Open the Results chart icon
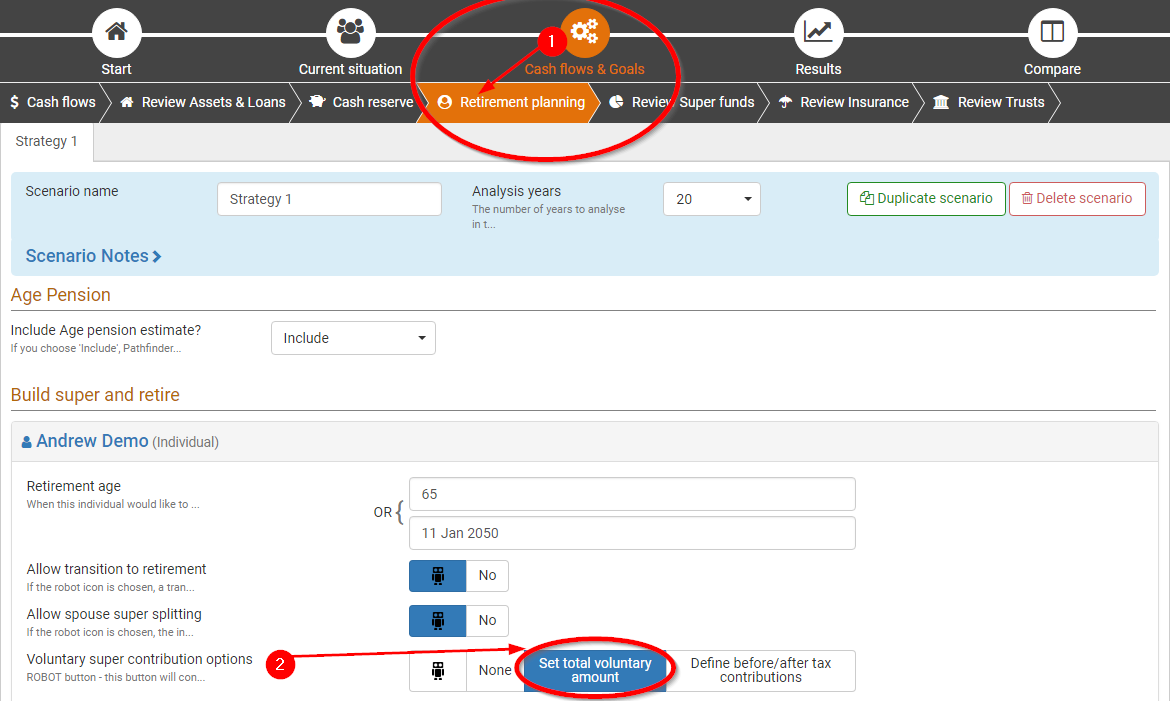 click(x=818, y=33)
